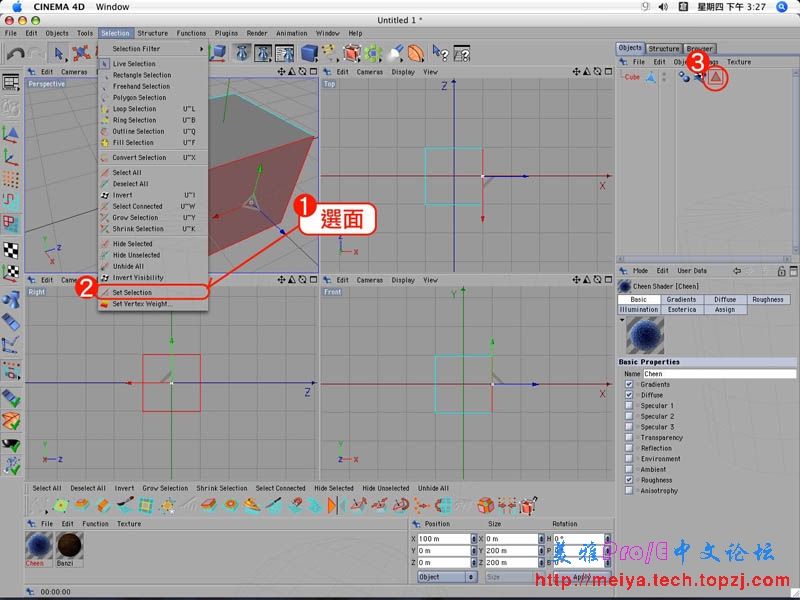Open Spotlight search in the macOS menu bar

tap(782, 7)
